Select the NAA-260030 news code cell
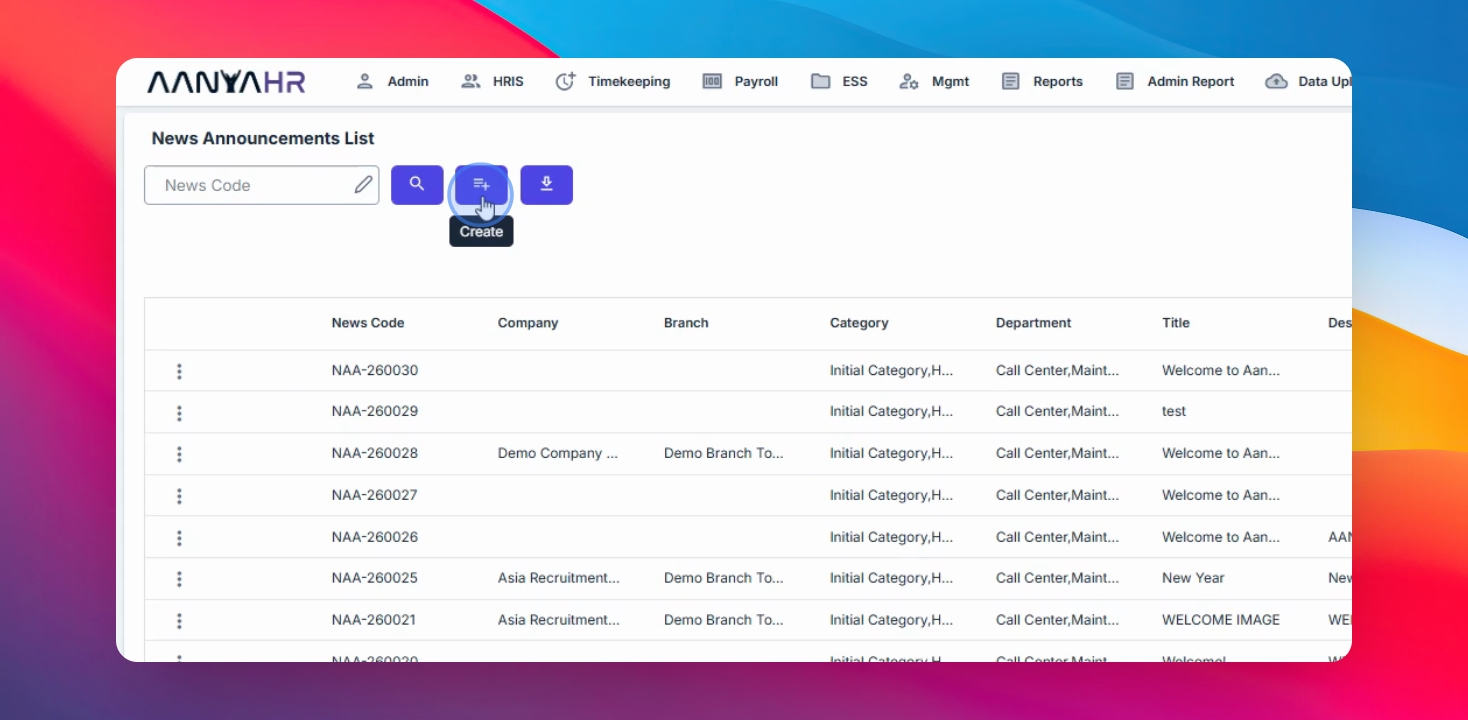The height and width of the screenshot is (720, 1468). click(375, 370)
